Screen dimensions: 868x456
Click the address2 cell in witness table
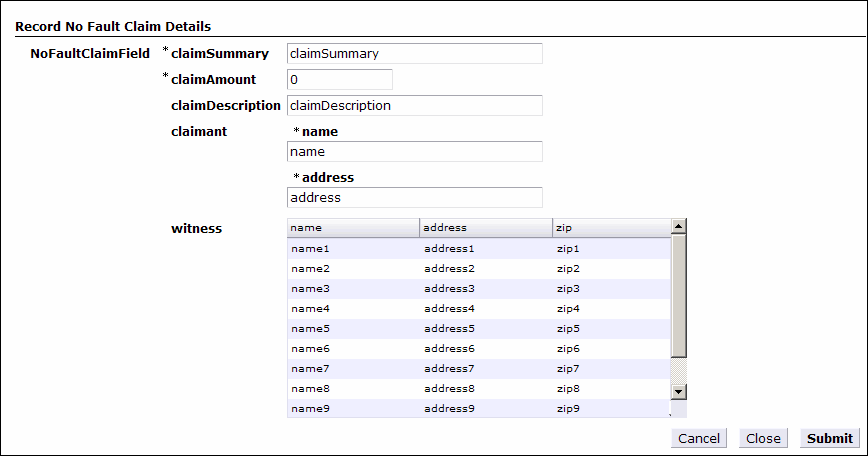(450, 268)
